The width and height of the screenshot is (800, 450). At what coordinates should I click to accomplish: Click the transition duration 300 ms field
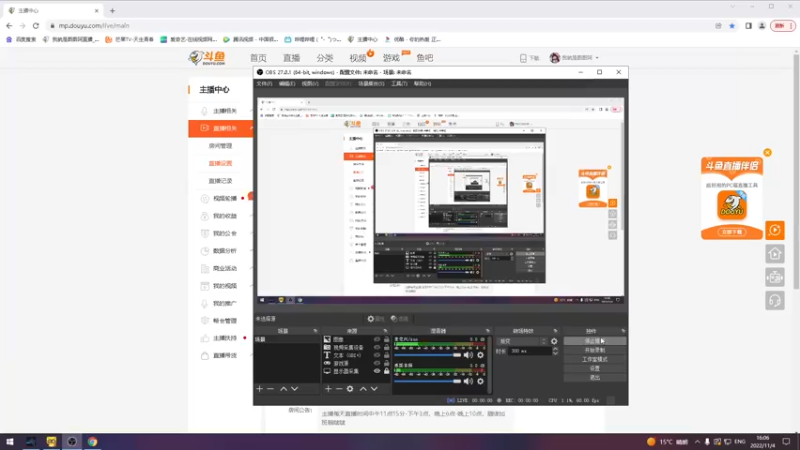(x=529, y=351)
